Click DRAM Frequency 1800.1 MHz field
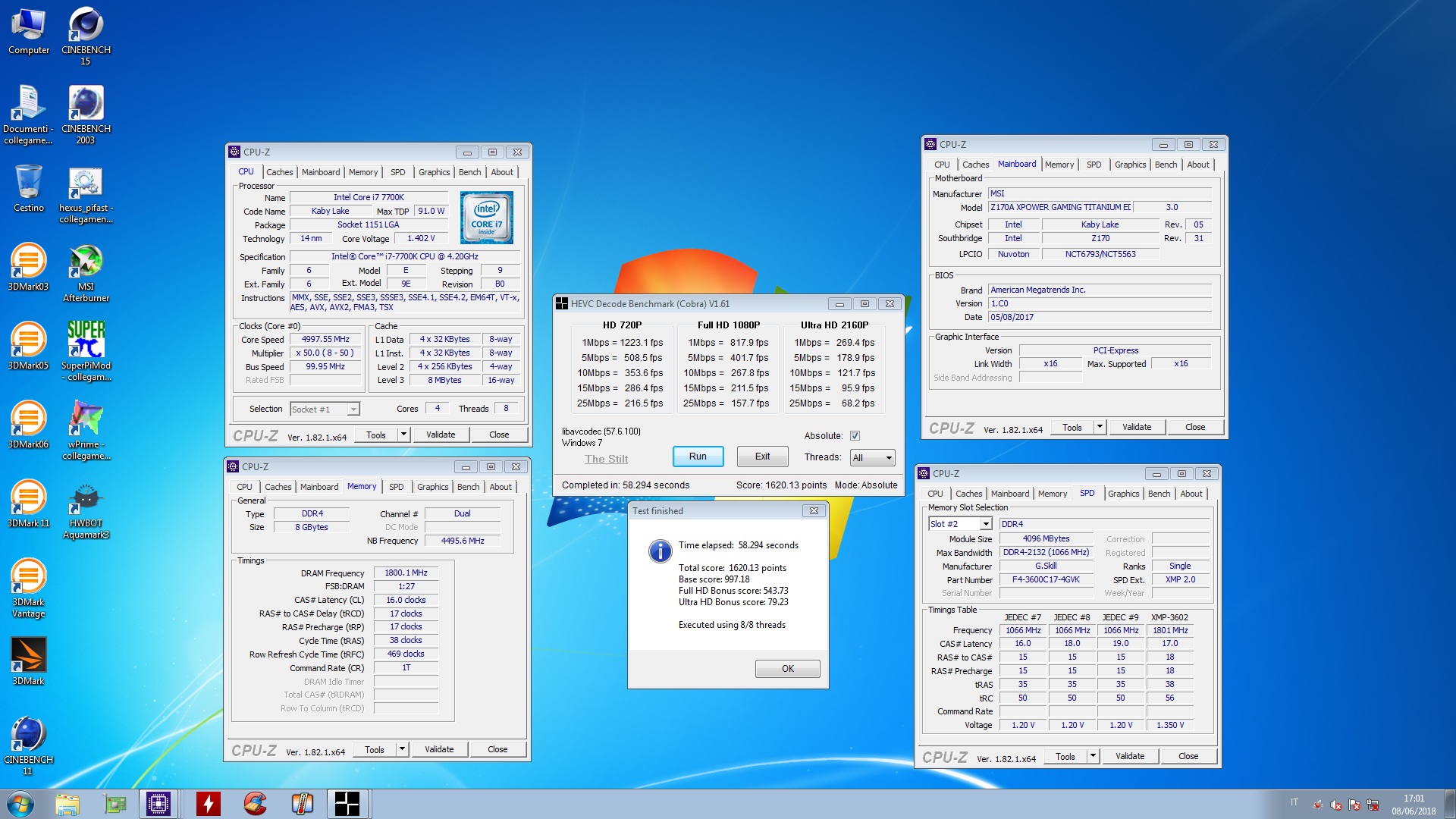Viewport: 1456px width, 819px height. click(406, 573)
